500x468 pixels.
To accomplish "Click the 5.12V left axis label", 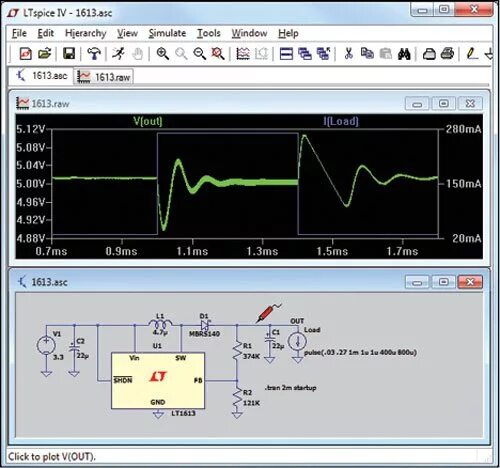I will coord(30,129).
